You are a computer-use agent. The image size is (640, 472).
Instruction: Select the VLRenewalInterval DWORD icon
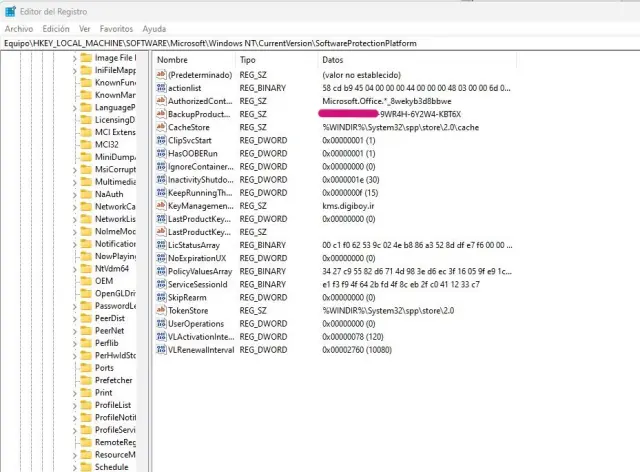tap(160, 349)
